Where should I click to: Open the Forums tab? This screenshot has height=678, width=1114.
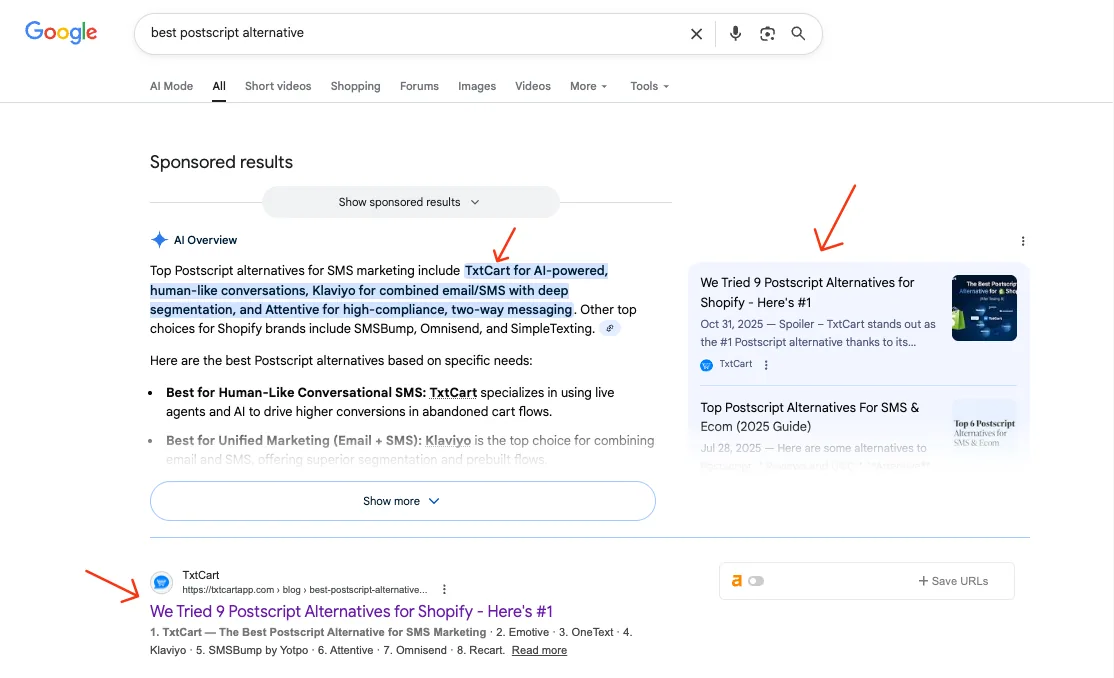pyautogui.click(x=419, y=86)
